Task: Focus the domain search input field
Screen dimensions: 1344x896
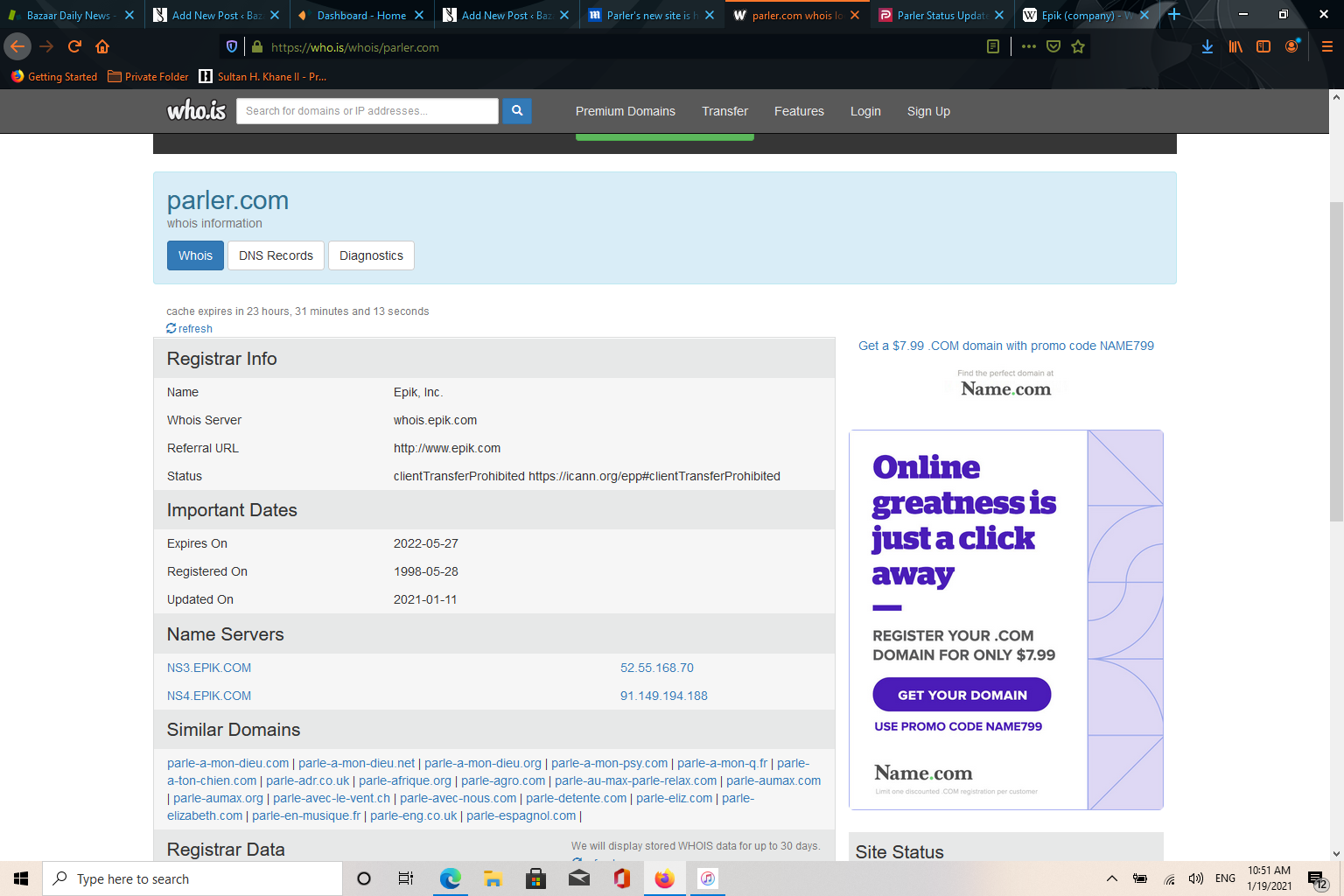Action: 367,111
